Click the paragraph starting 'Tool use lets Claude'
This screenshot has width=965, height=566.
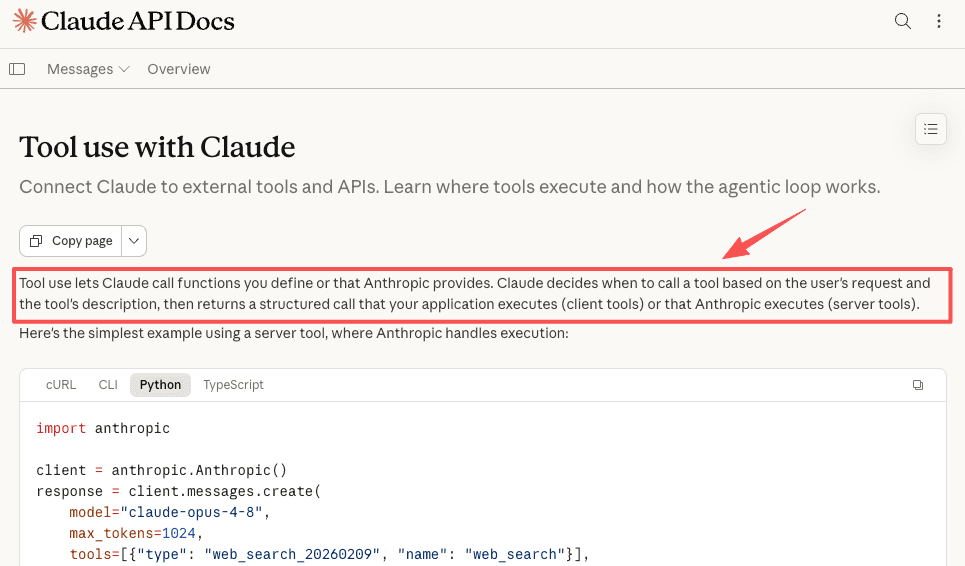(474, 293)
